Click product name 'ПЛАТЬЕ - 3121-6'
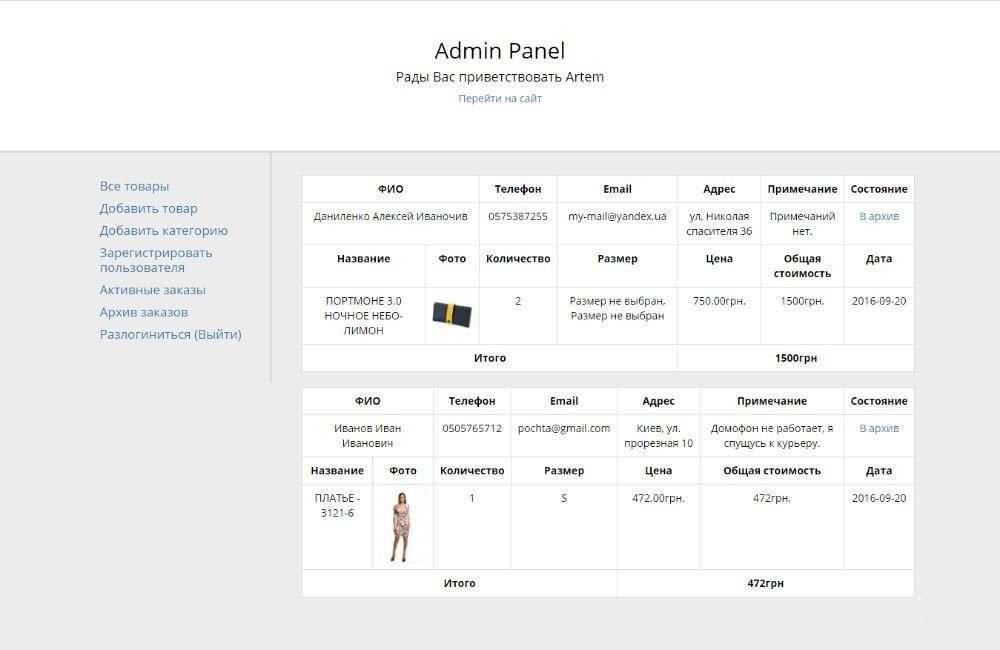Image resolution: width=1000 pixels, height=650 pixels. pos(337,505)
